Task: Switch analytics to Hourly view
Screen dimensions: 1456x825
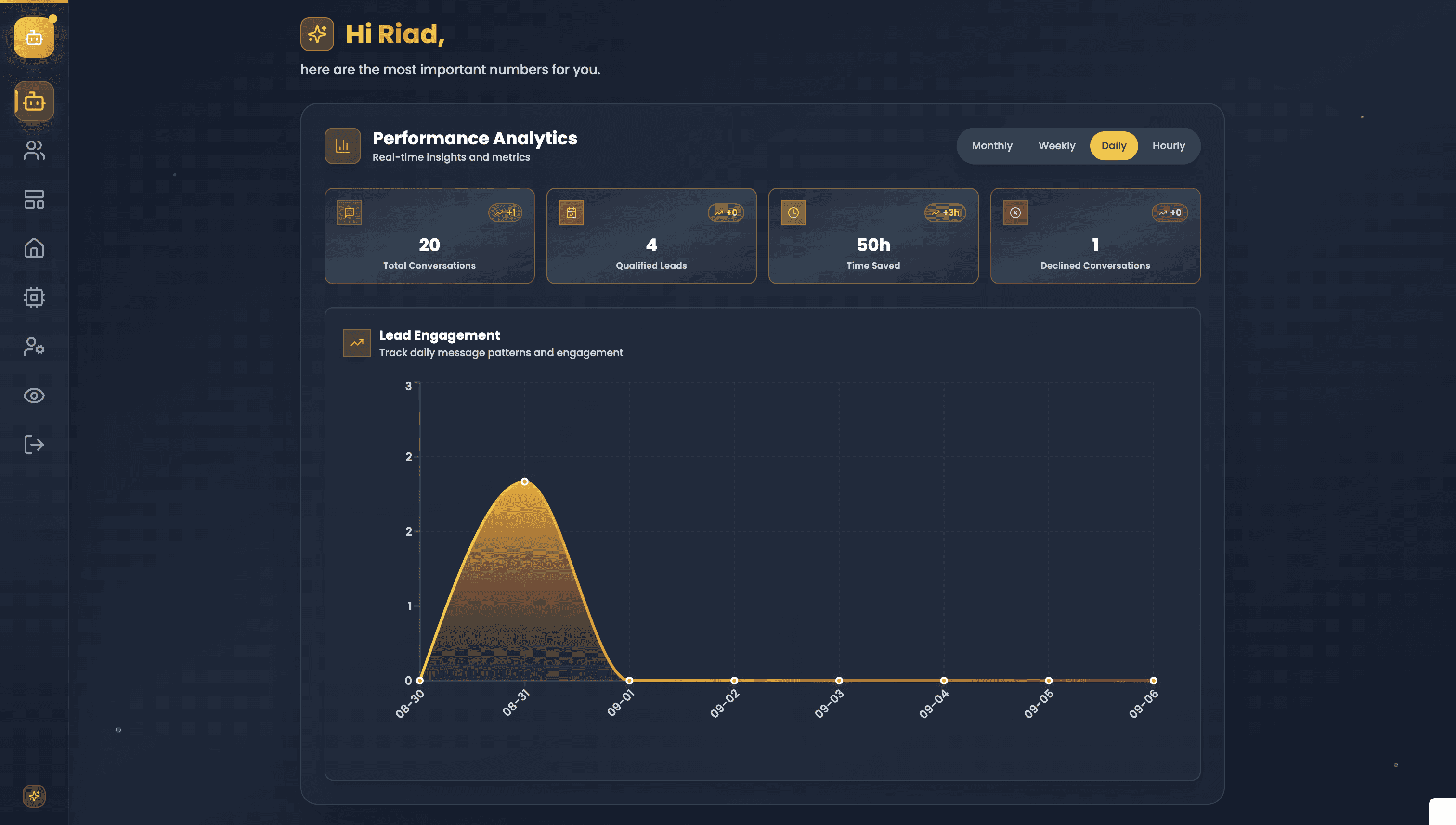Action: [x=1168, y=146]
